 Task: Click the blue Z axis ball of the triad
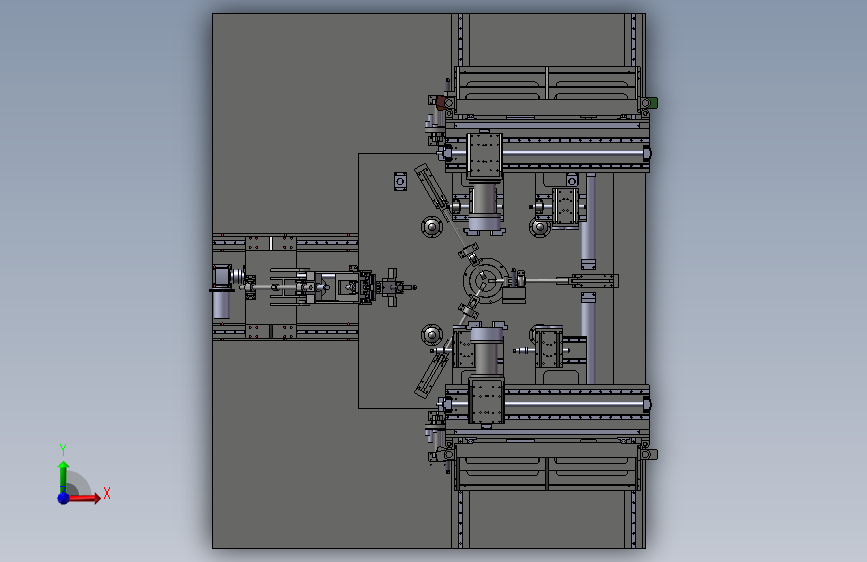click(64, 498)
